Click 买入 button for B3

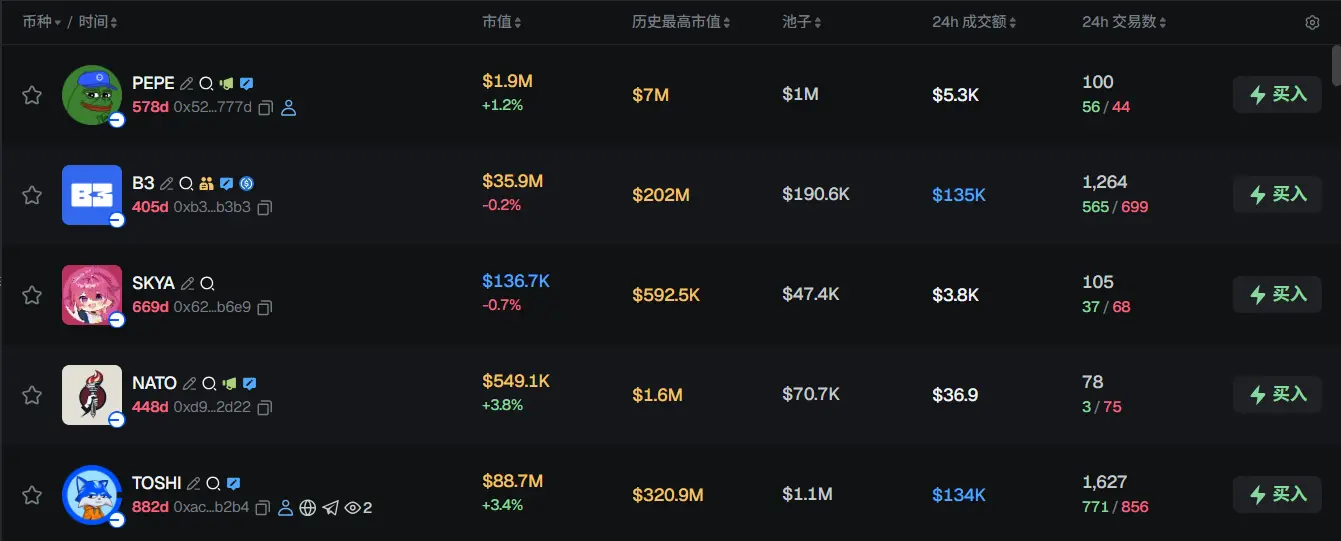click(x=1277, y=194)
